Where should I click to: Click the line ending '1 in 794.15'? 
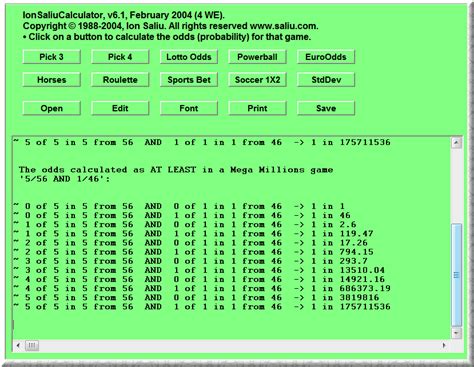point(193,252)
